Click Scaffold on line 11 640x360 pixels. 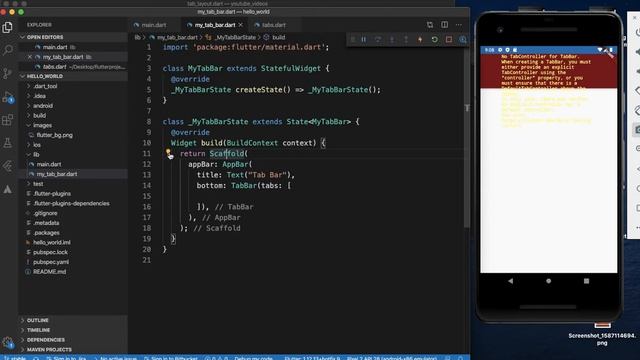click(x=227, y=153)
